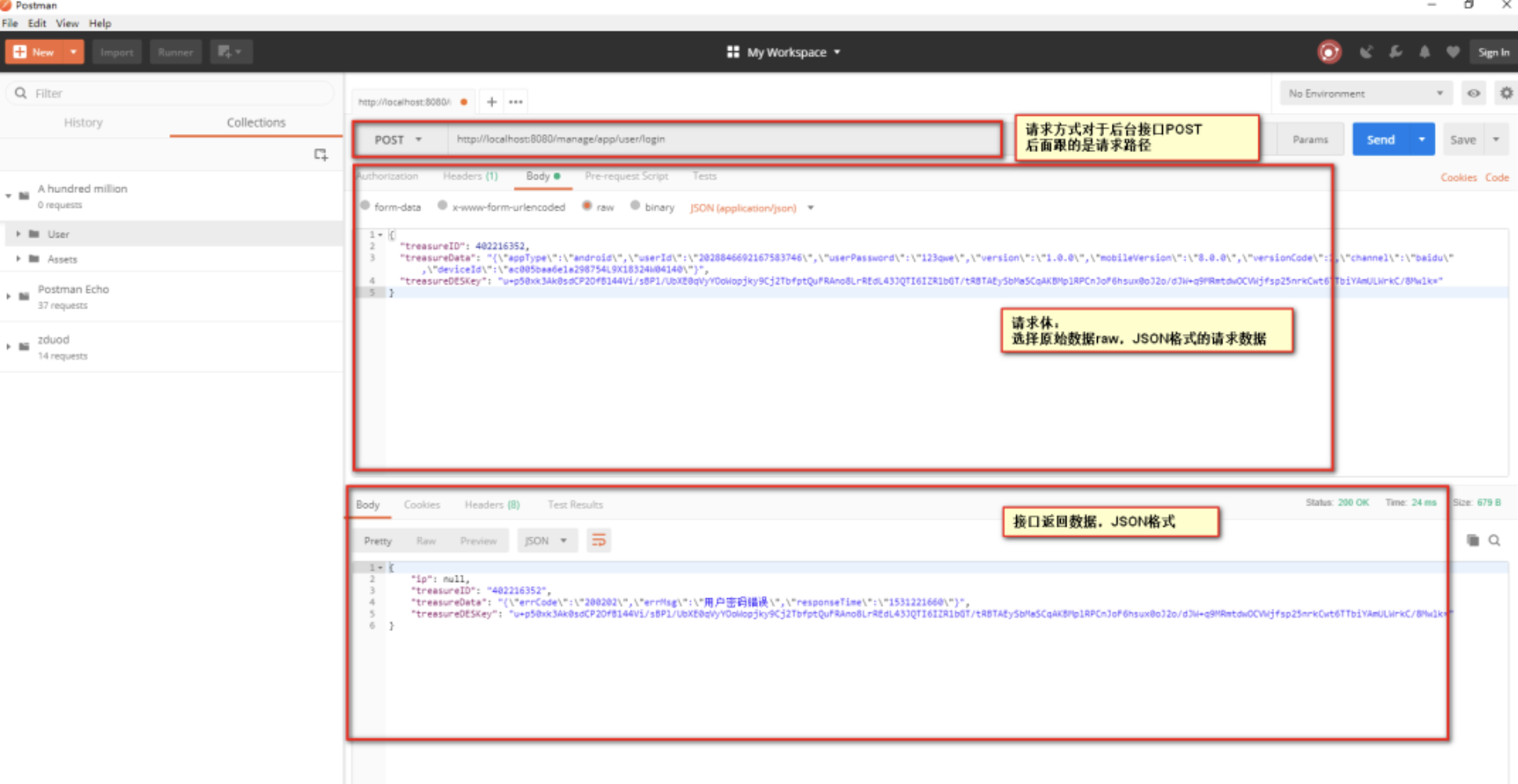Switch to the Collections tab
This screenshot has height=784, width=1518.
256,122
